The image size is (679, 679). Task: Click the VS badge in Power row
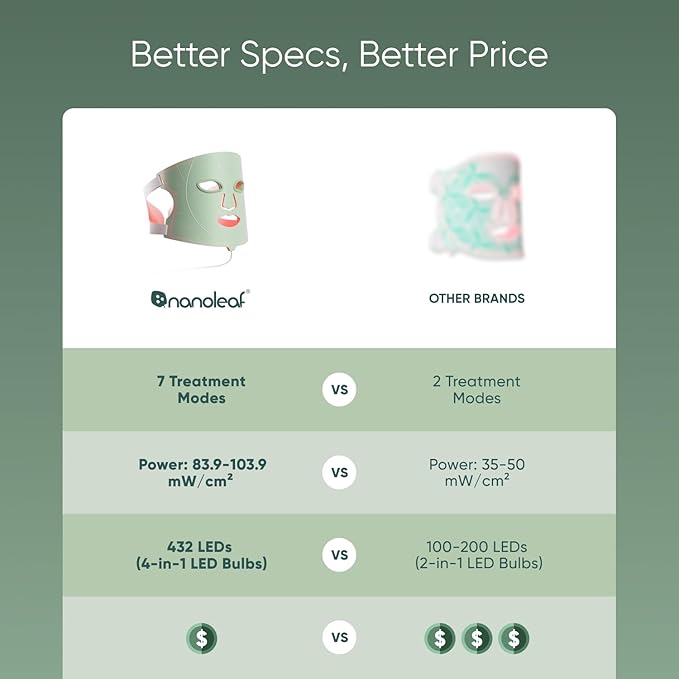339,472
